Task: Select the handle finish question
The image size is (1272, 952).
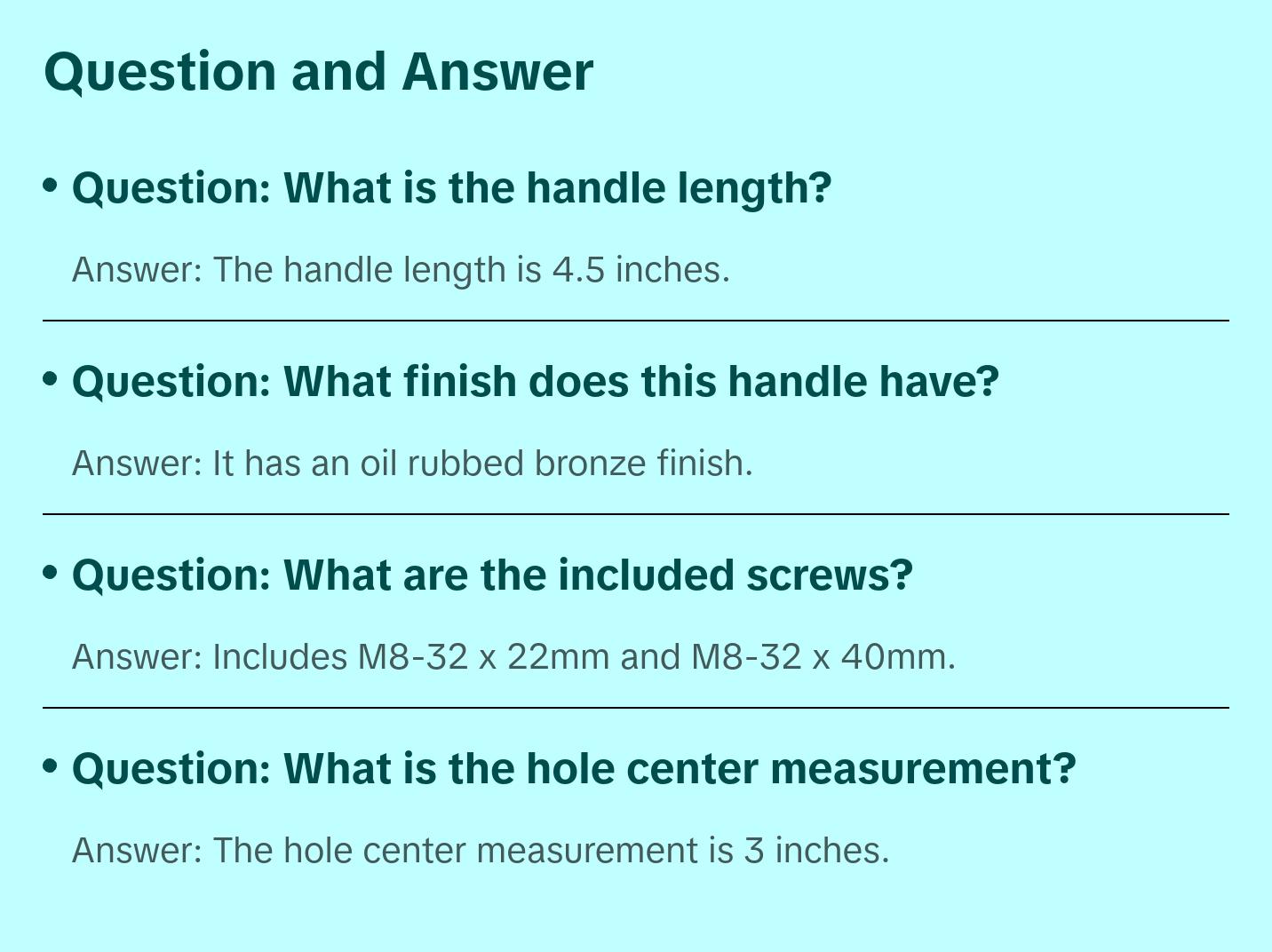Action: pyautogui.click(x=535, y=382)
